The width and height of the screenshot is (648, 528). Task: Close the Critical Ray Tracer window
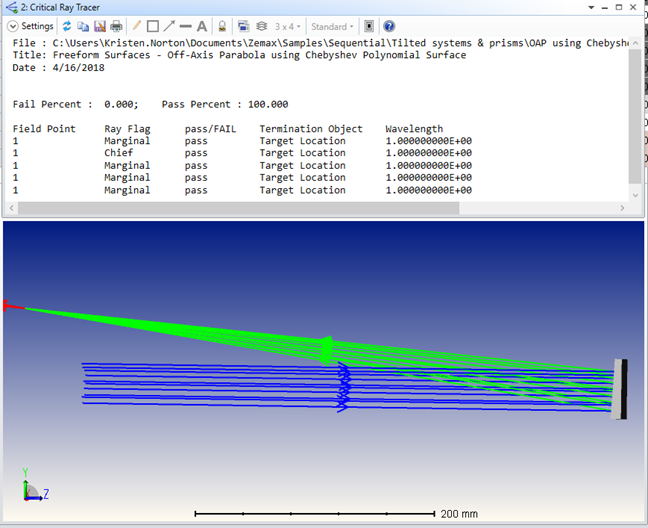point(633,7)
